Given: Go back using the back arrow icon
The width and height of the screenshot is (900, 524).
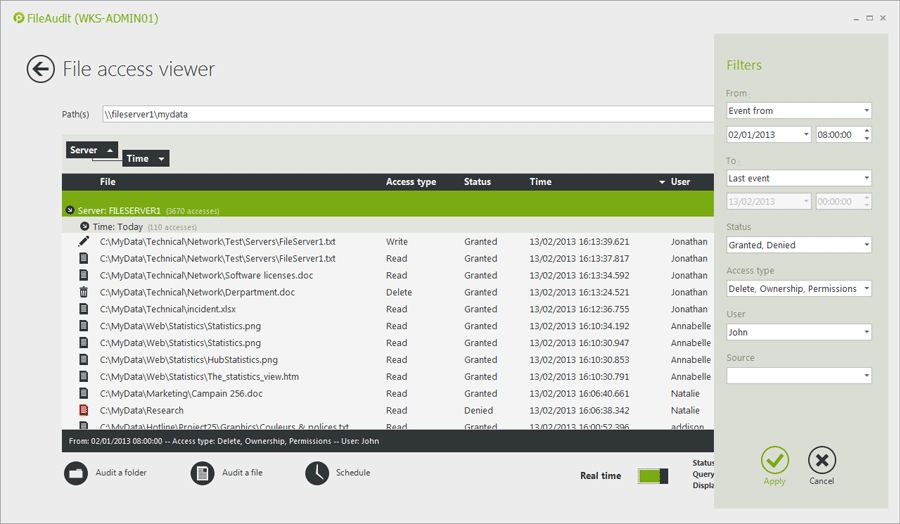Looking at the screenshot, I should [x=41, y=69].
